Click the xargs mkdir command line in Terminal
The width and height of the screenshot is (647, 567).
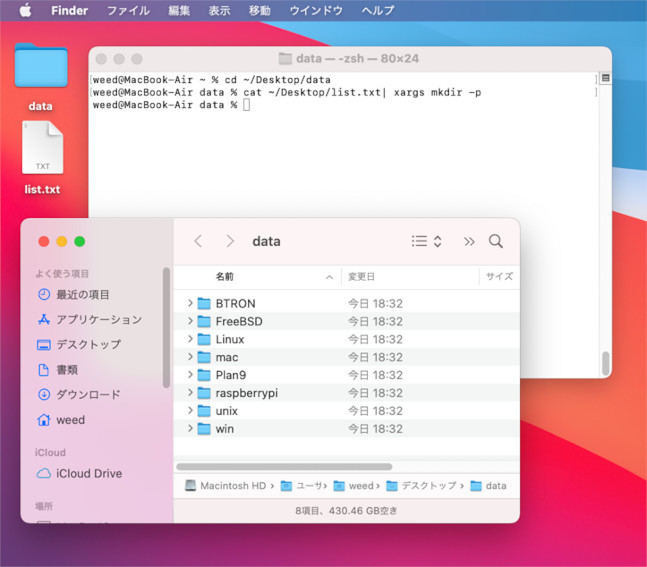pyautogui.click(x=287, y=92)
